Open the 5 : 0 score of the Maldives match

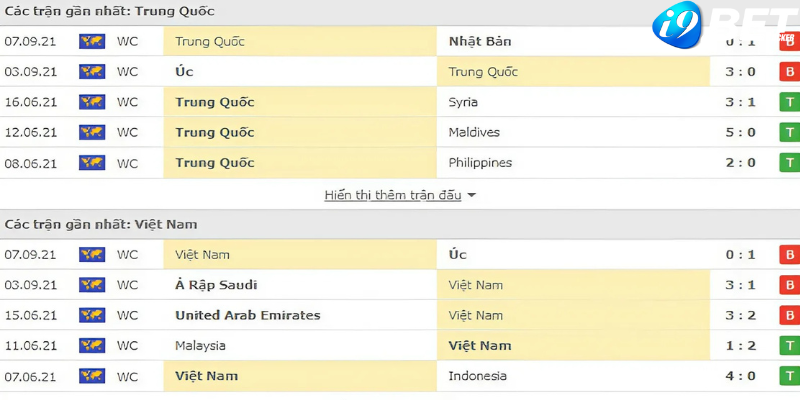[741, 132]
